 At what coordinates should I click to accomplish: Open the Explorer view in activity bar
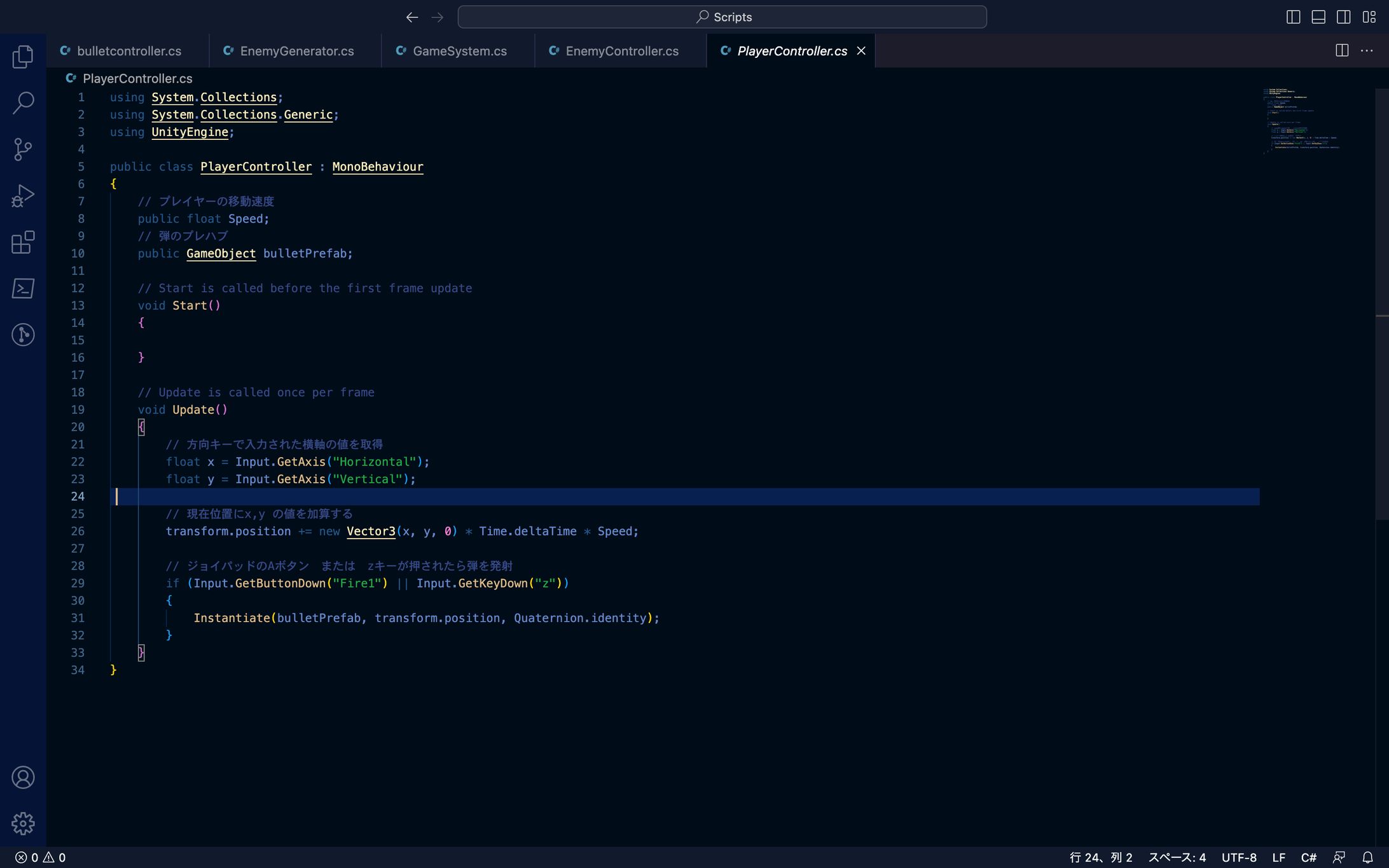[23, 57]
